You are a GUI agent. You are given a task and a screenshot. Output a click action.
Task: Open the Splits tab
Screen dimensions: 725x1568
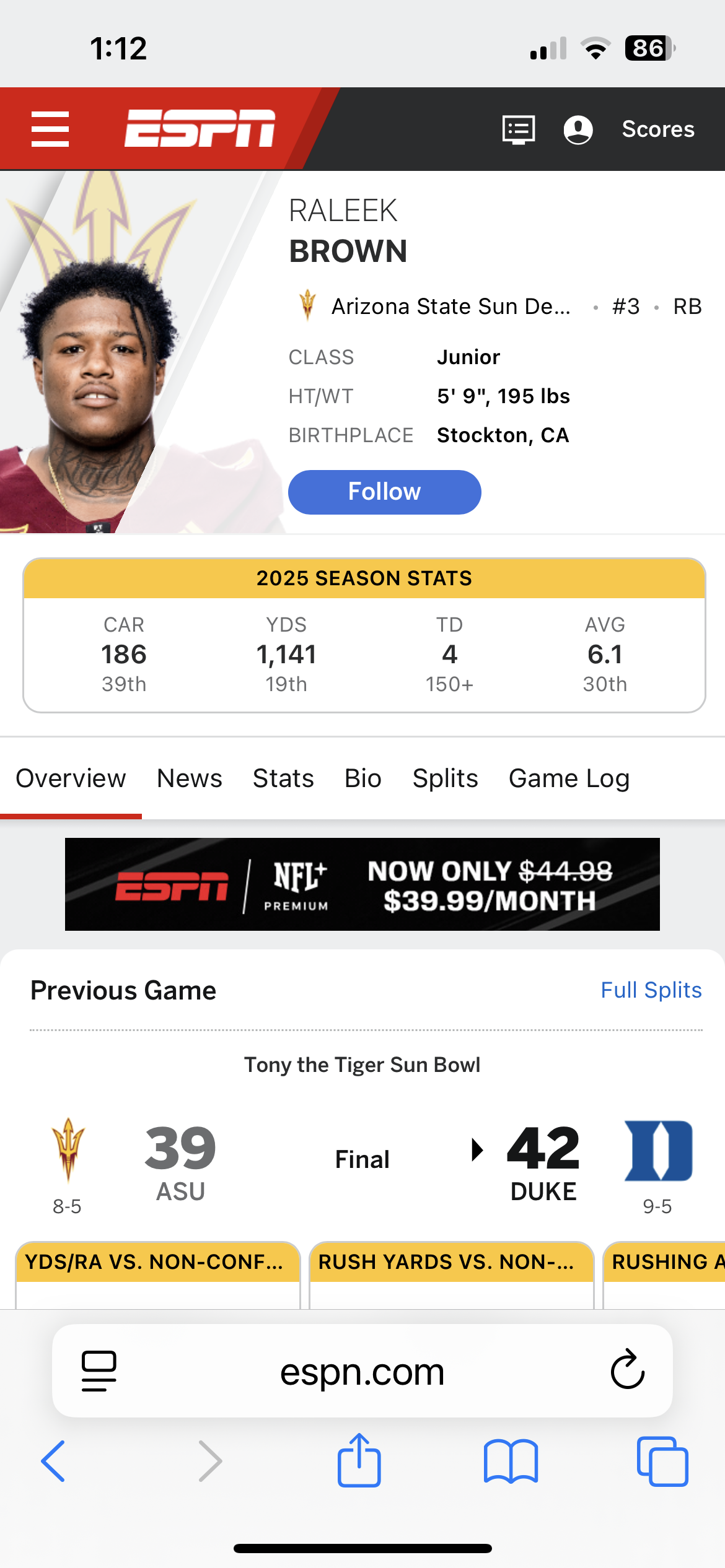(x=445, y=778)
